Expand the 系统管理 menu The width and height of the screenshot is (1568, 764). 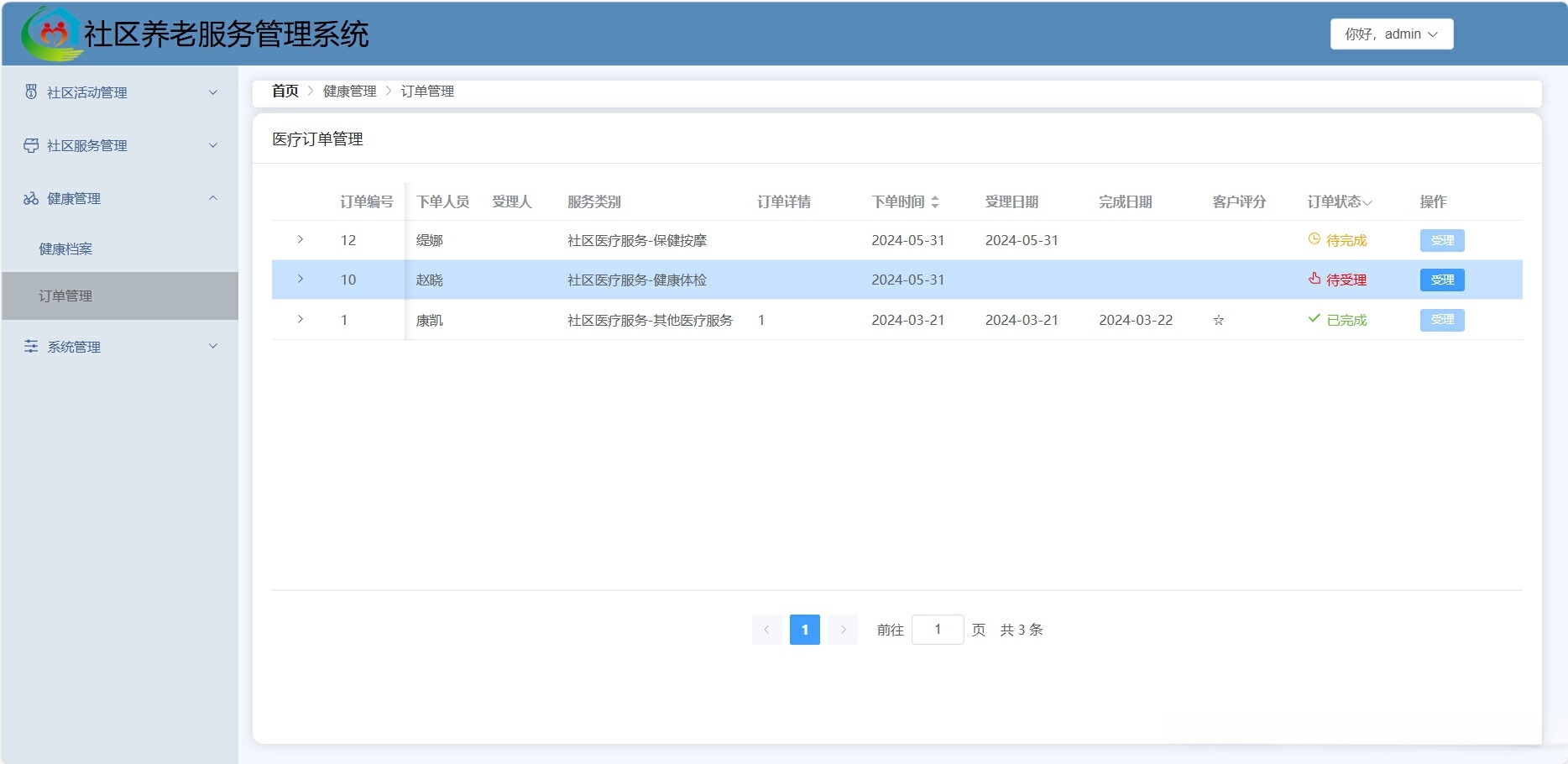point(213,346)
